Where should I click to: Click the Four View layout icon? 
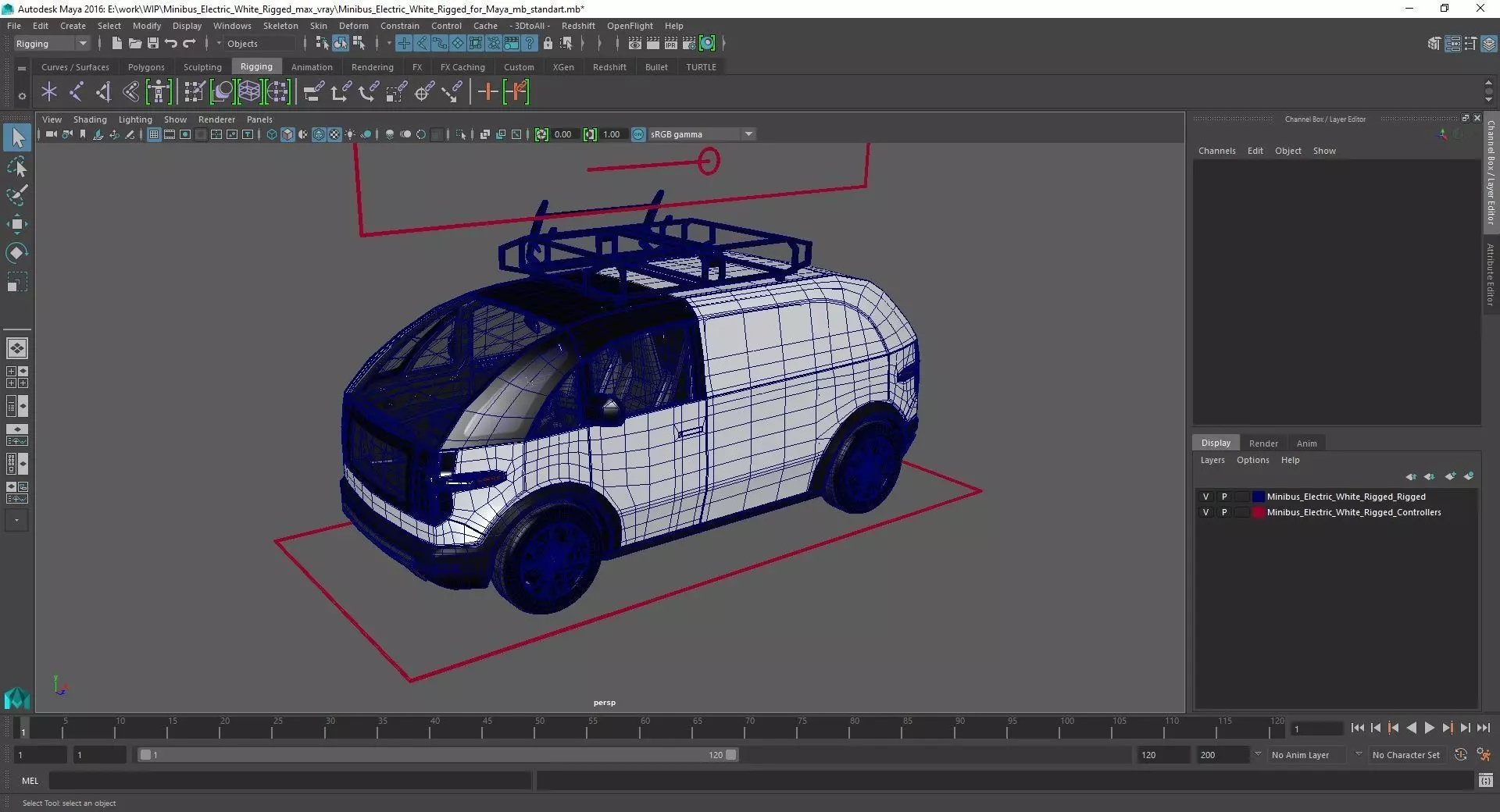(x=17, y=377)
